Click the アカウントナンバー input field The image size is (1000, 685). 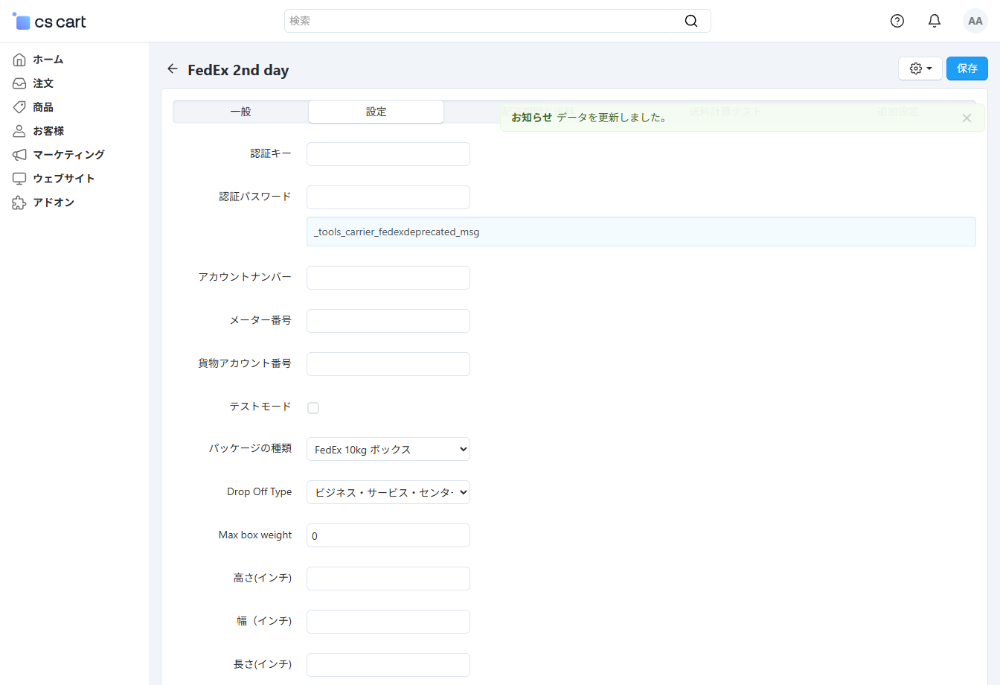[388, 278]
